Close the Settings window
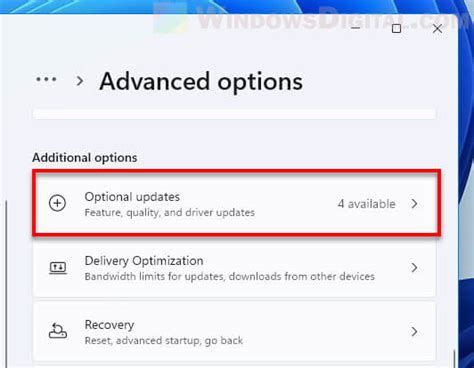474x368 pixels. tap(437, 29)
